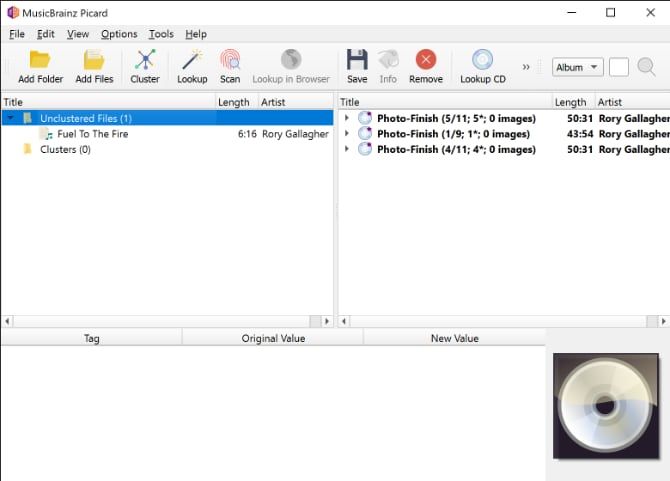Collapse the Unclustered Files tree node
Viewport: 670px width, 481px height.
pyautogui.click(x=11, y=117)
